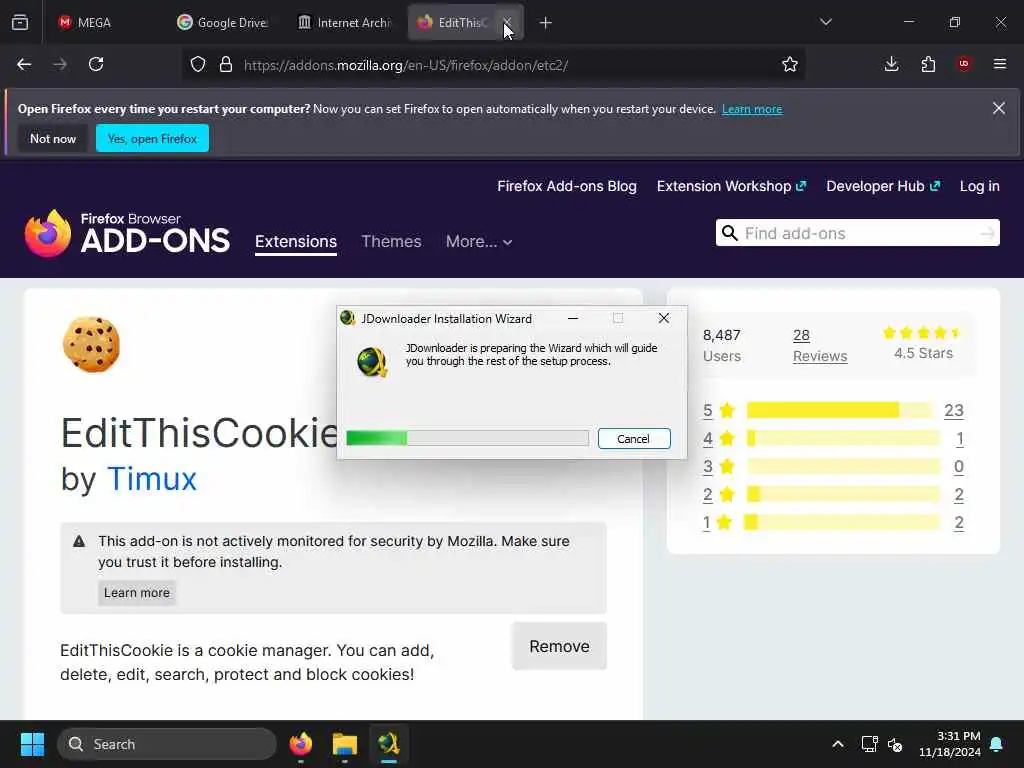Image resolution: width=1024 pixels, height=768 pixels.
Task: Remove the EditThisCookie add-on
Action: point(560,647)
